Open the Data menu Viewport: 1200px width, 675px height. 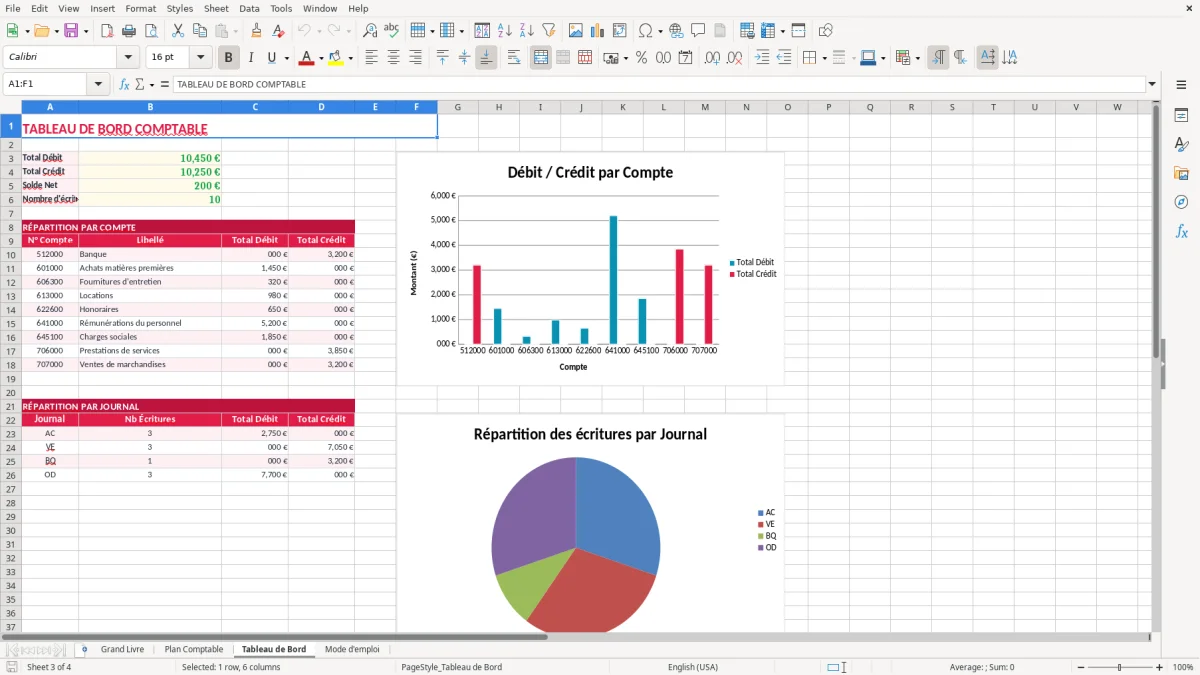tap(250, 8)
